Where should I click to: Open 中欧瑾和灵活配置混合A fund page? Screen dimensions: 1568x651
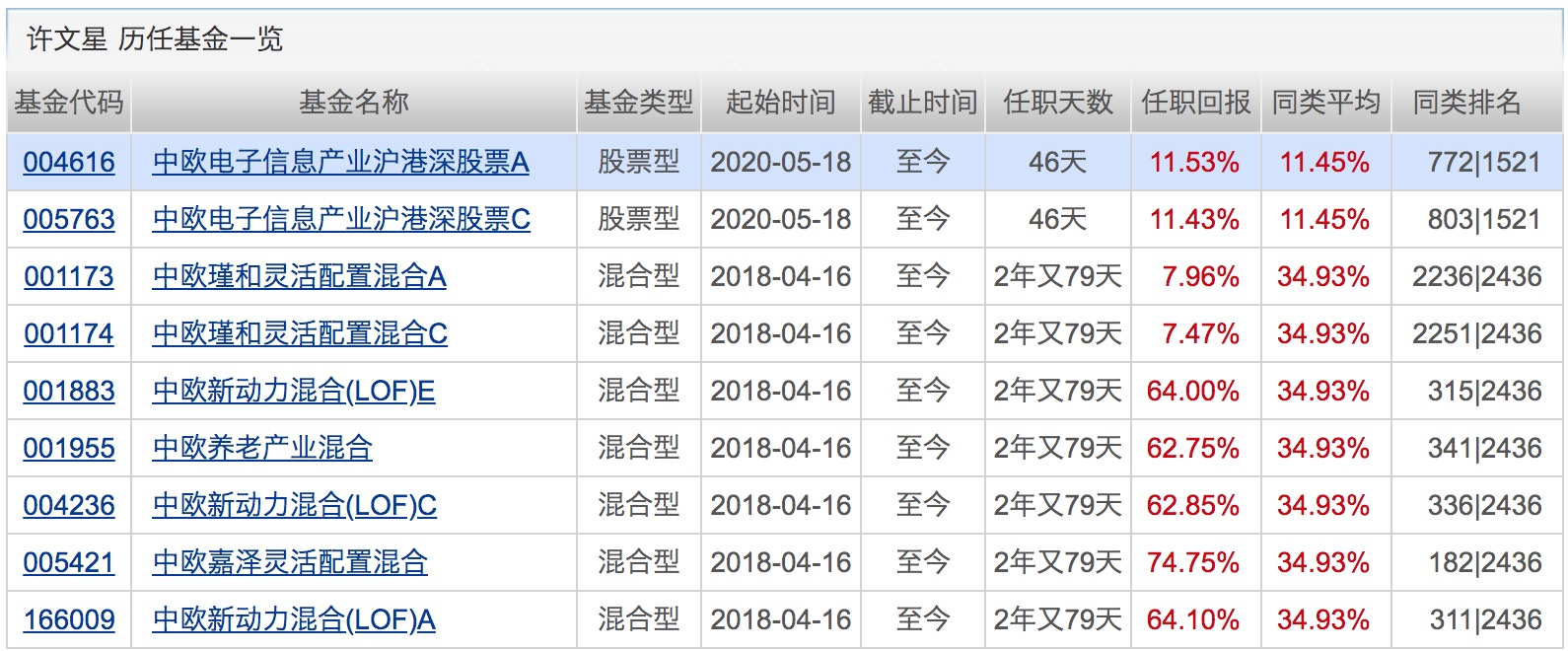(300, 276)
